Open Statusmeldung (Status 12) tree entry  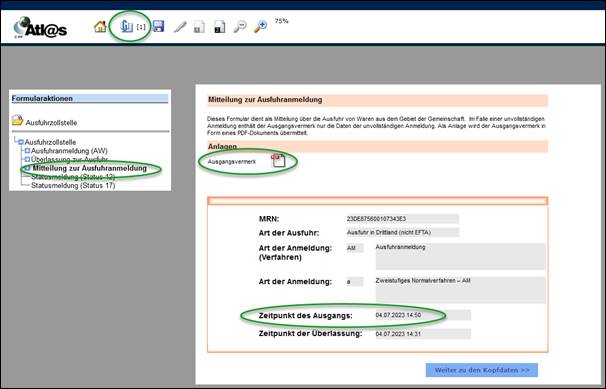coord(73,177)
